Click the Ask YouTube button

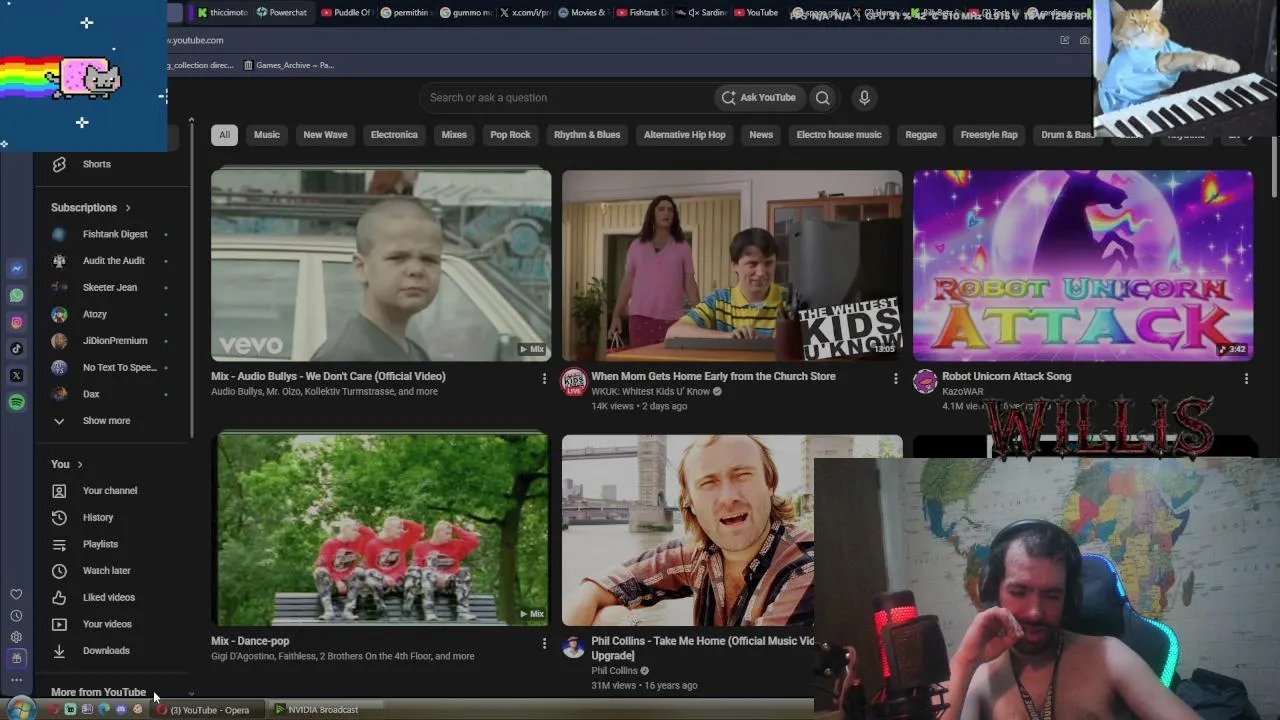pyautogui.click(x=759, y=97)
